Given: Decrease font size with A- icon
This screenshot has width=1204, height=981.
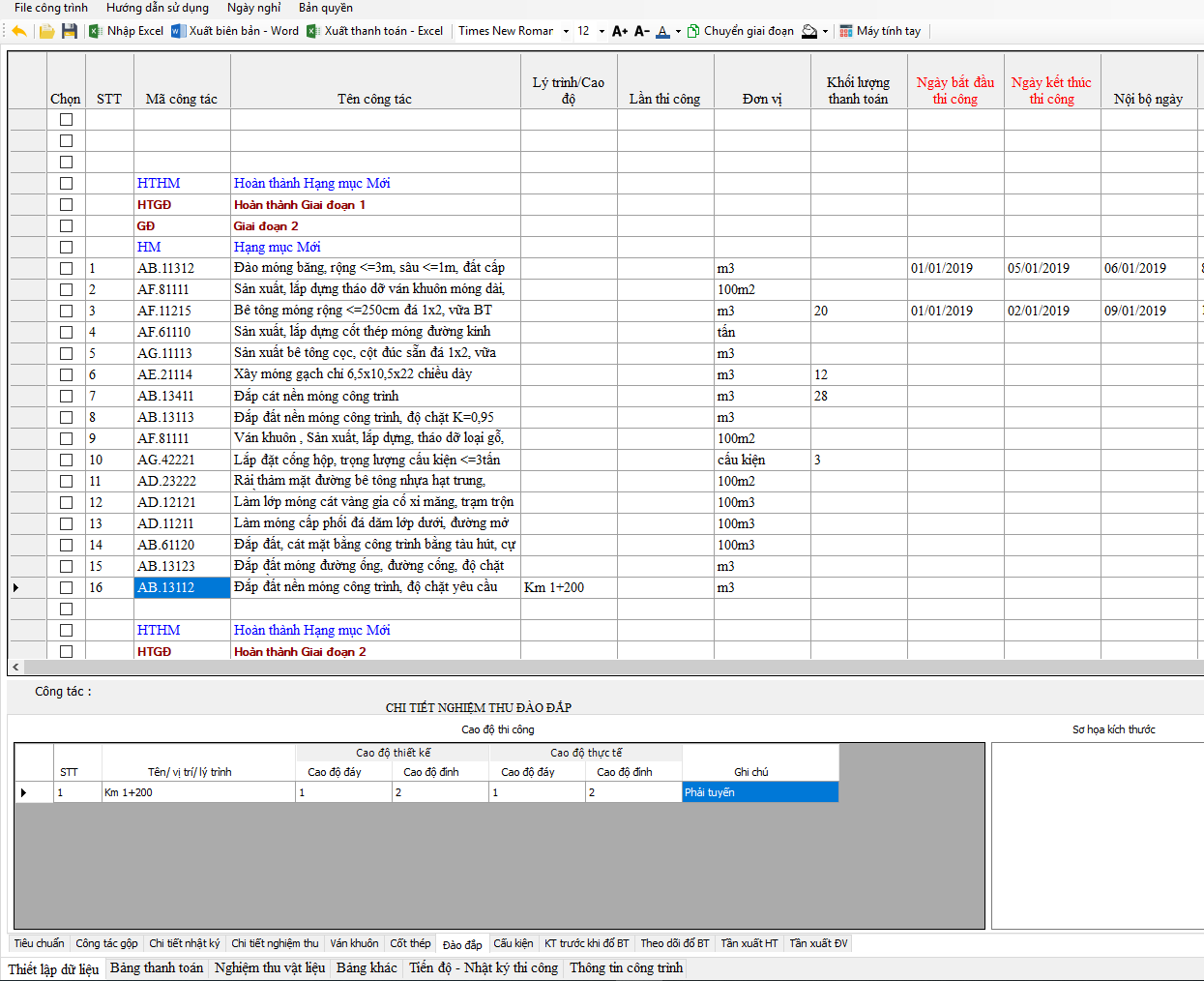Looking at the screenshot, I should (641, 31).
